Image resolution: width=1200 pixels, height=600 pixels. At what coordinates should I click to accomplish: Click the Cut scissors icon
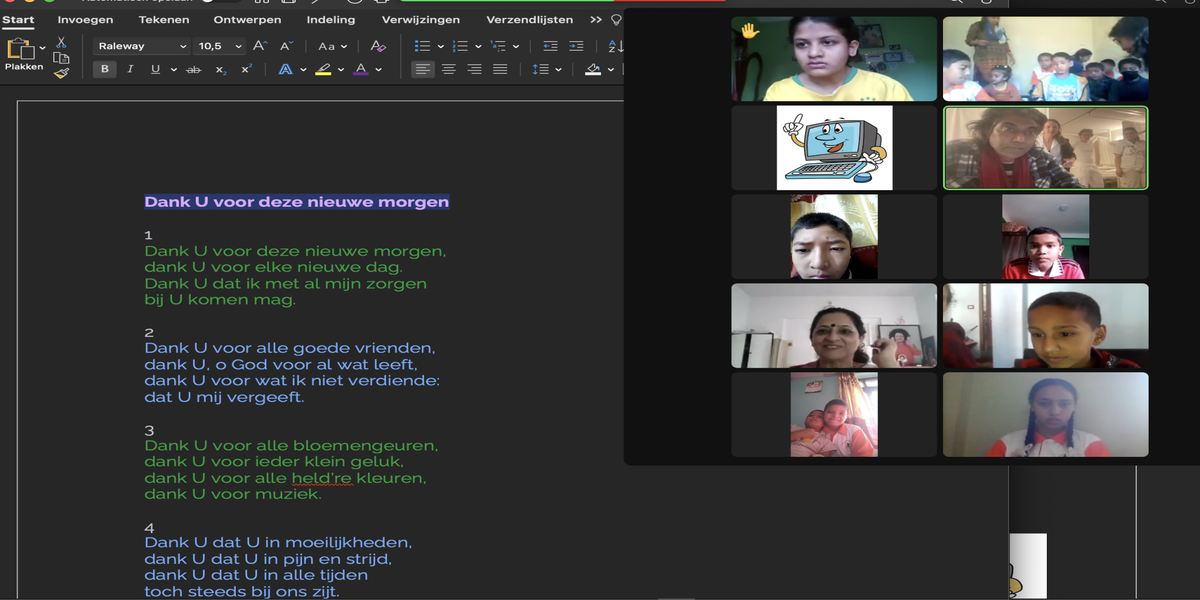point(61,43)
